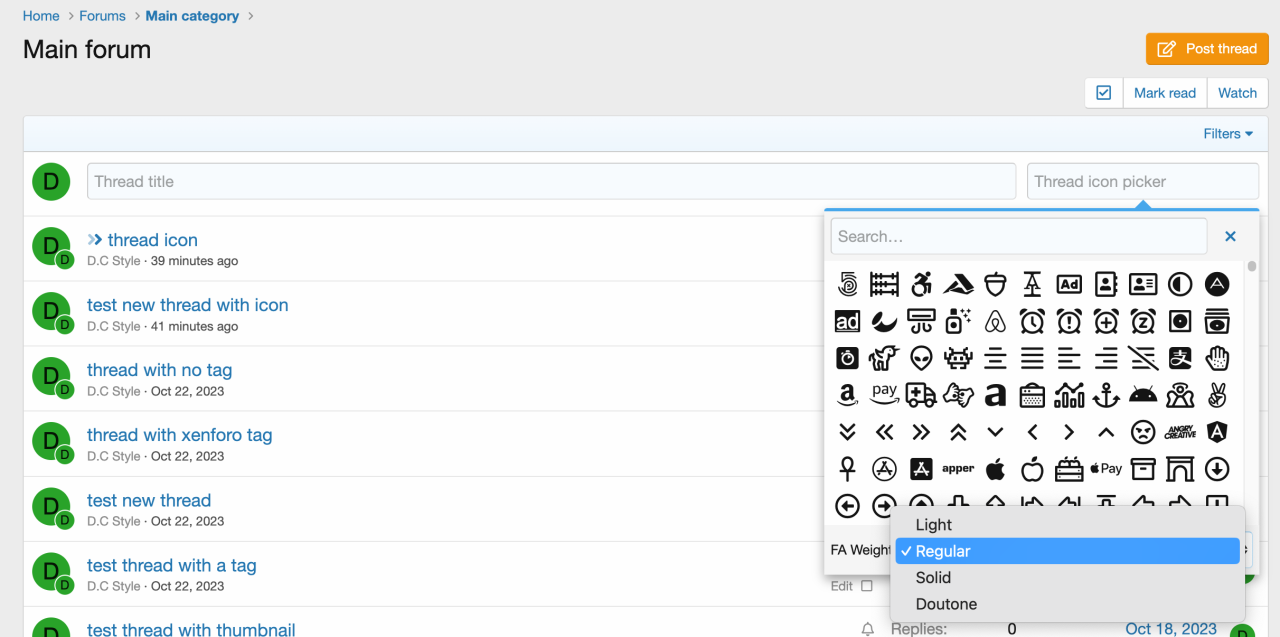1280x637 pixels.
Task: Select the analytics chart icon
Action: tap(1068, 395)
